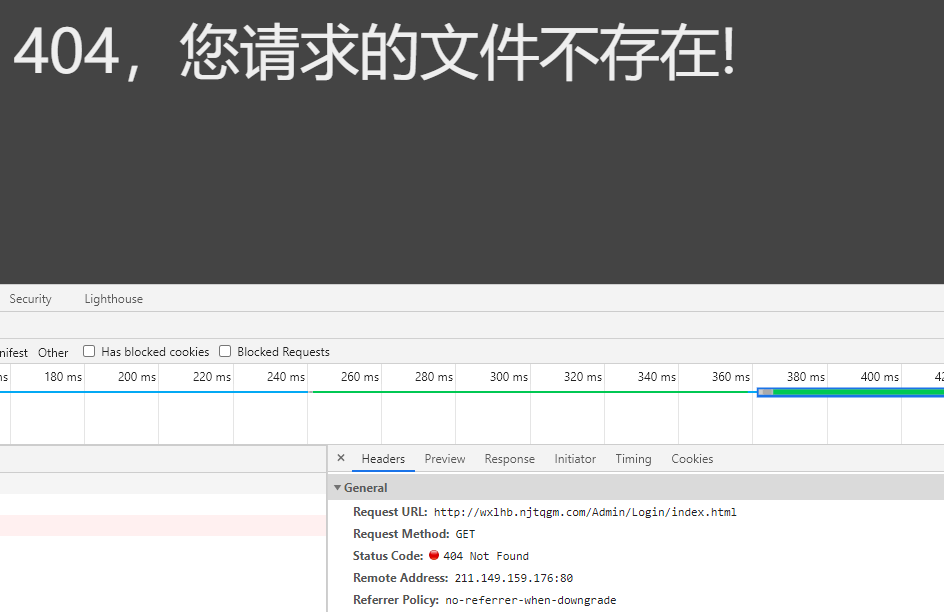944x612 pixels.
Task: Open the Initiator tab
Action: coord(575,459)
